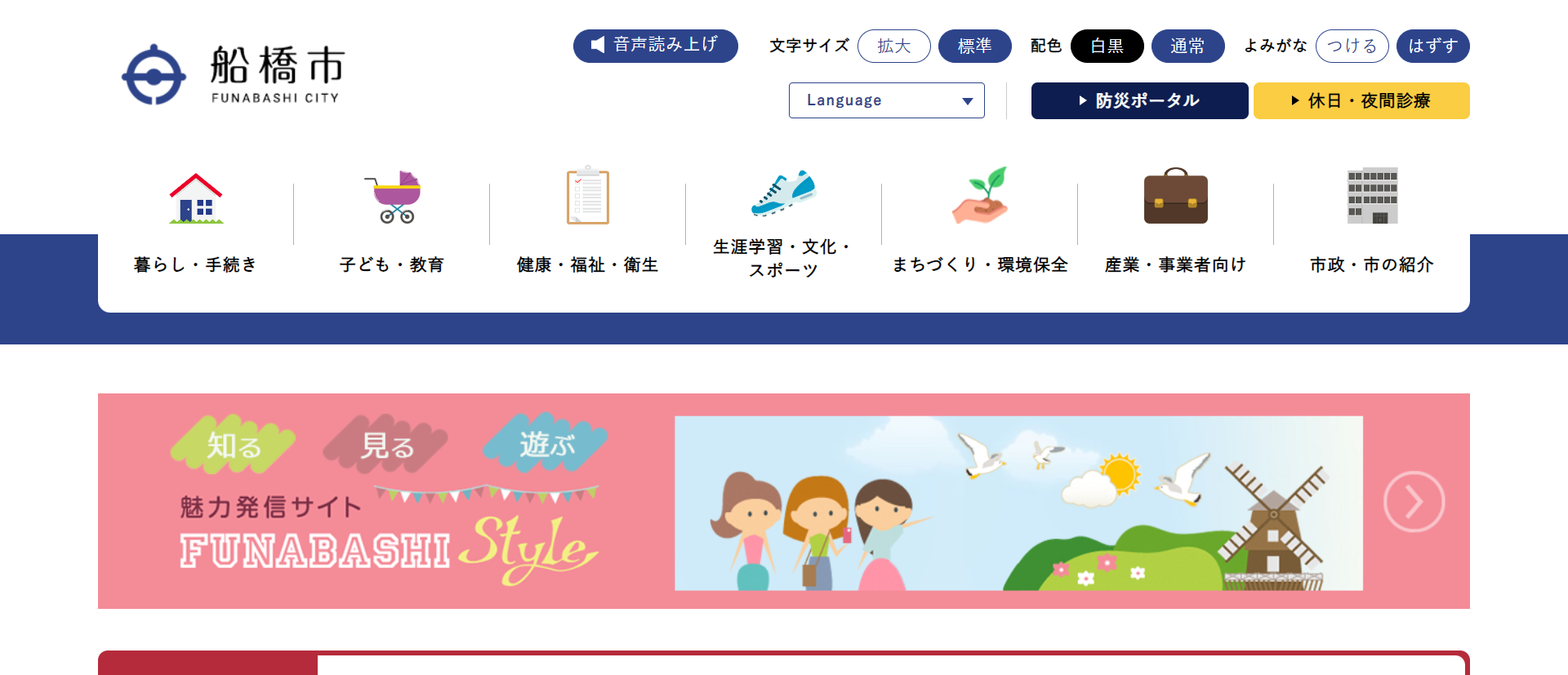Open the 生涯学習・文化・スポーツ menu label
The image size is (1568, 675).
click(x=783, y=258)
